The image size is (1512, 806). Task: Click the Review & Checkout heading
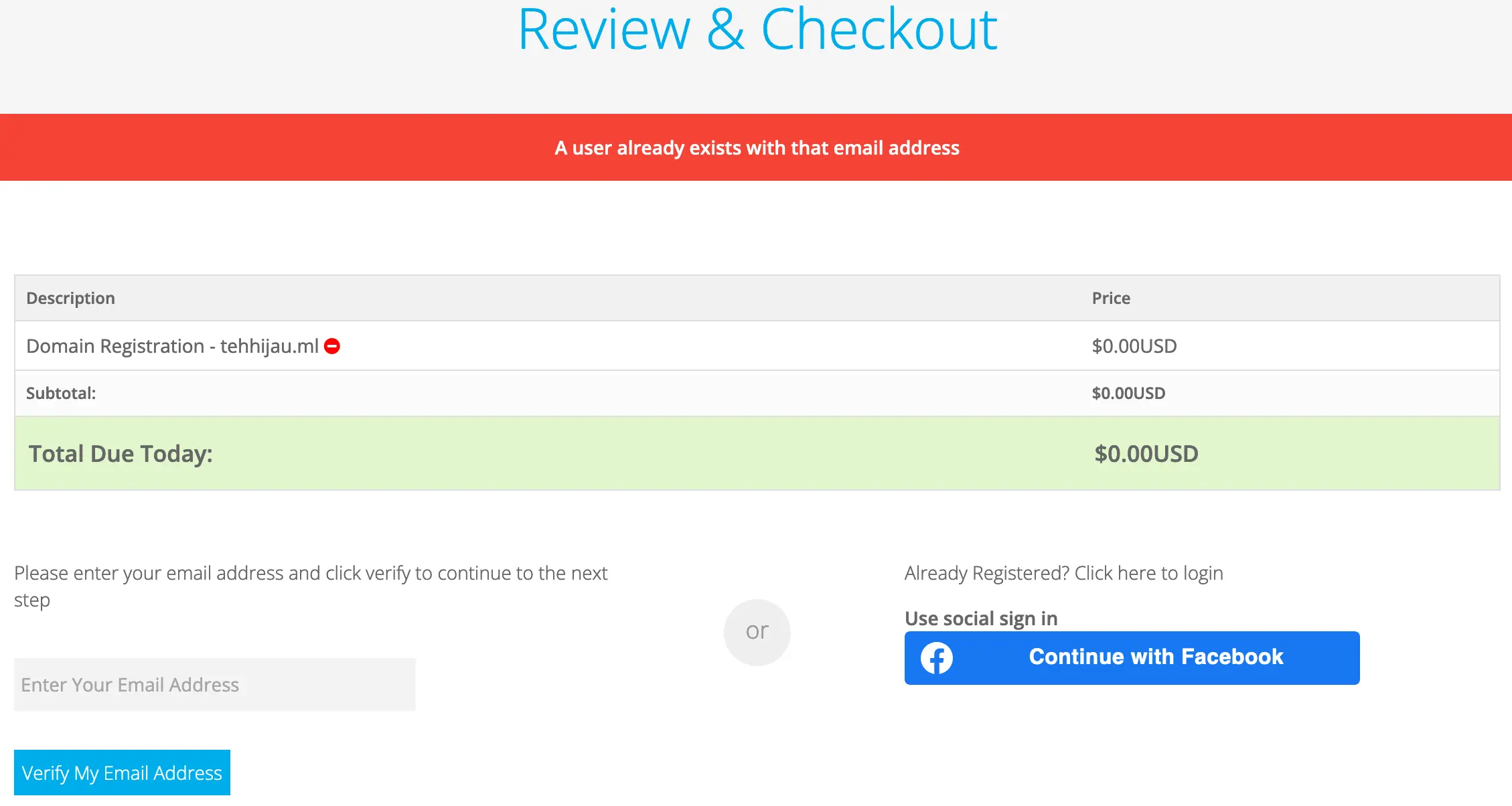coord(757,29)
